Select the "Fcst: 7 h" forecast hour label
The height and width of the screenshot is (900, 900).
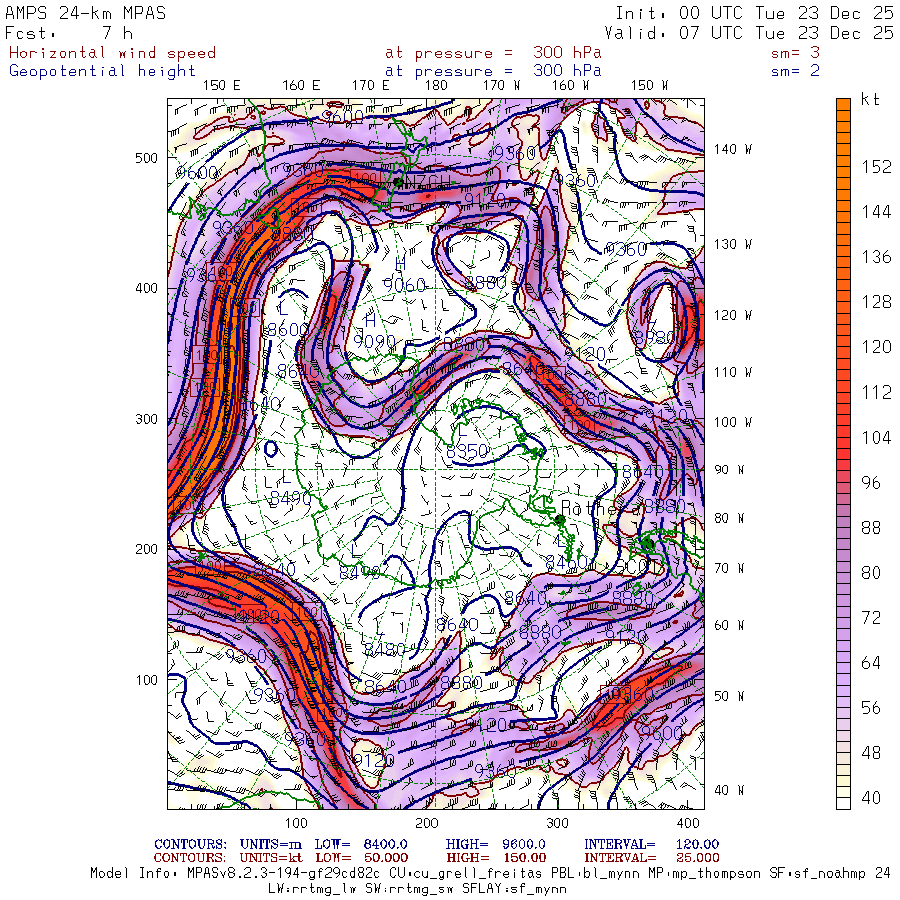pos(69,33)
